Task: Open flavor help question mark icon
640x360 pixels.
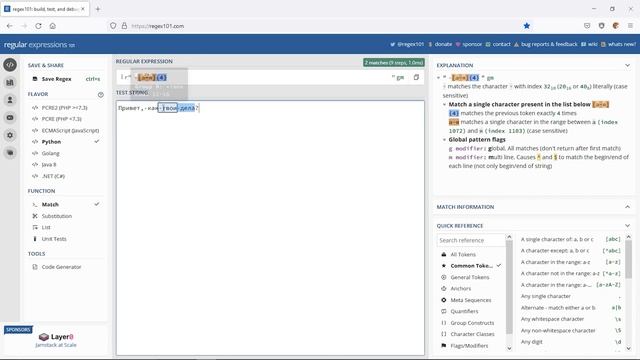Action: pos(100,95)
